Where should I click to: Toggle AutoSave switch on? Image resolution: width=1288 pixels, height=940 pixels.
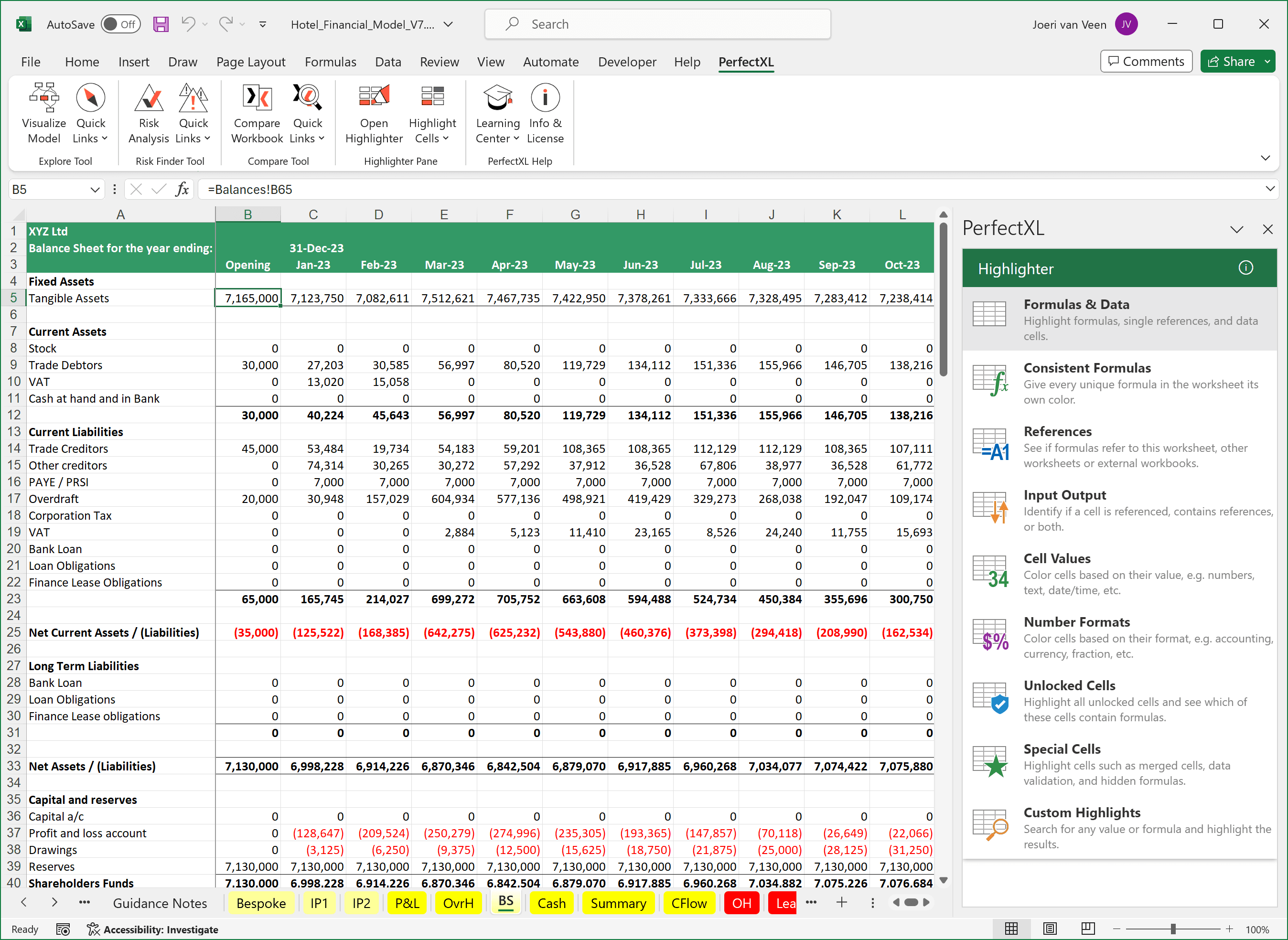pos(120,24)
